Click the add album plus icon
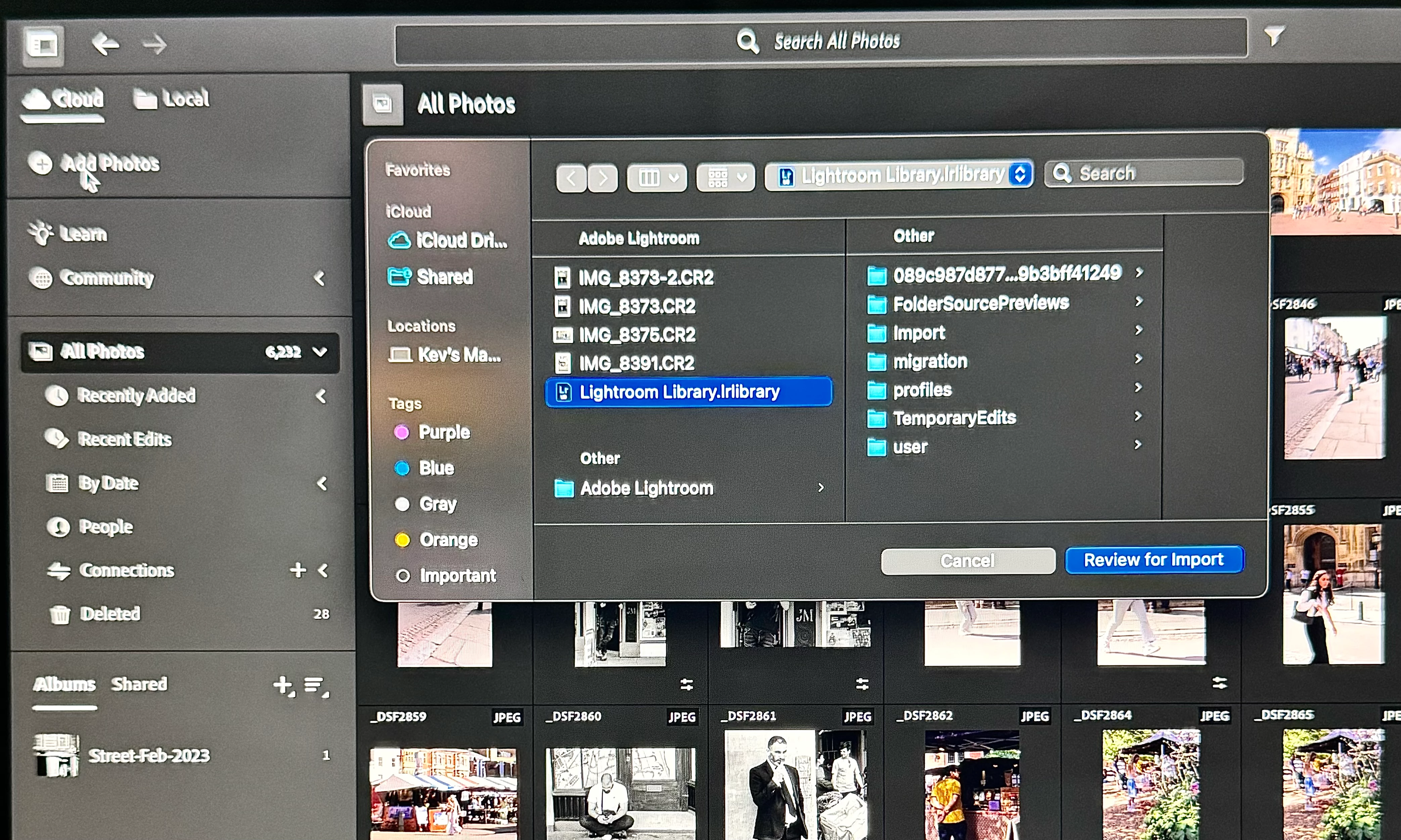This screenshot has width=1401, height=840. pyautogui.click(x=283, y=685)
